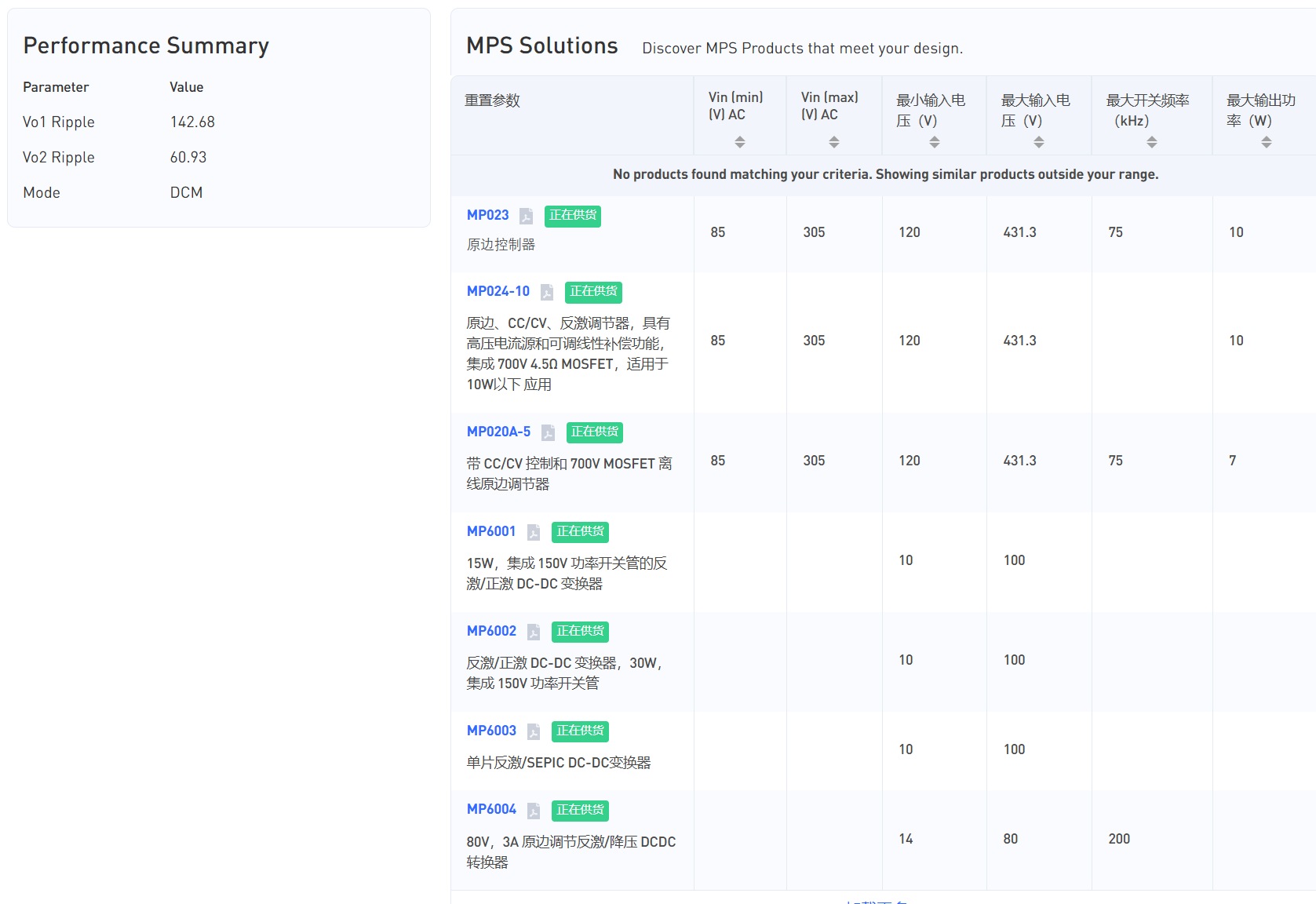Sort by Vin (max) AC column arrows
This screenshot has height=904, width=1316.
(833, 142)
